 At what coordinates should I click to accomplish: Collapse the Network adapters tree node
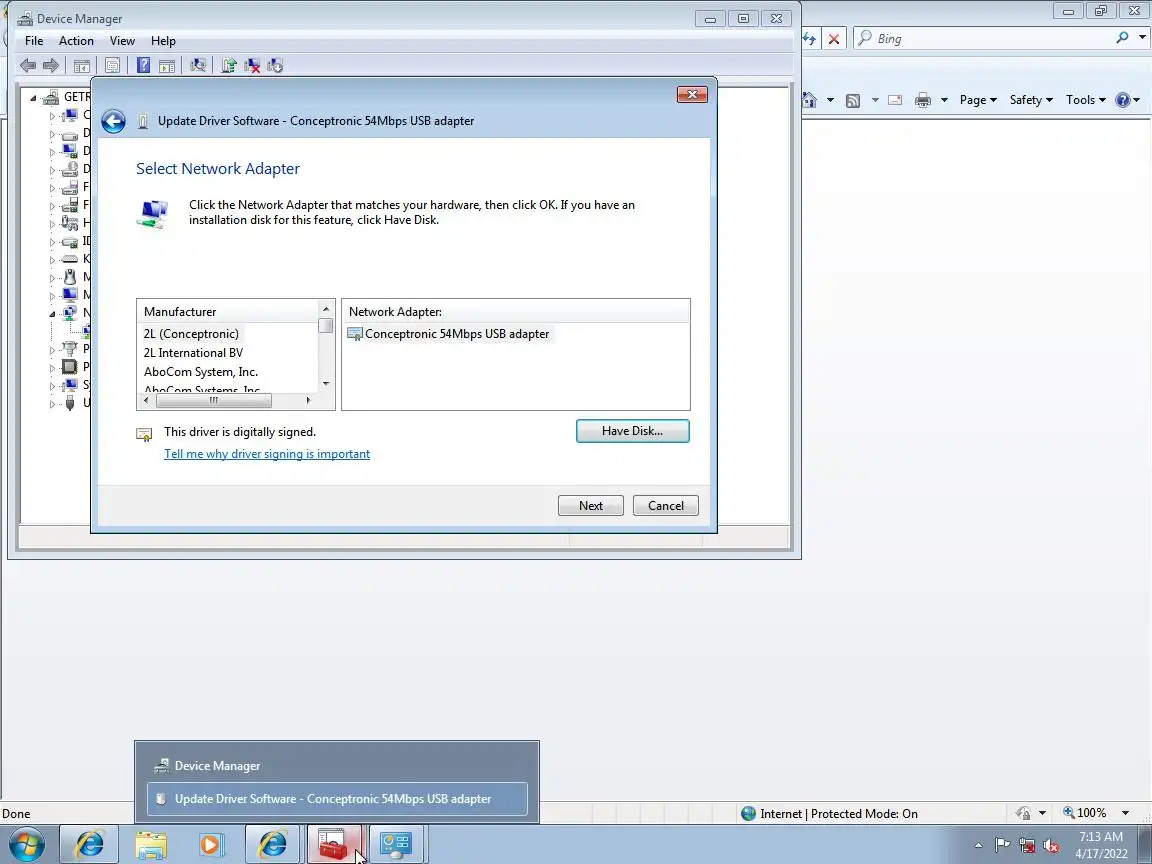[x=52, y=314]
